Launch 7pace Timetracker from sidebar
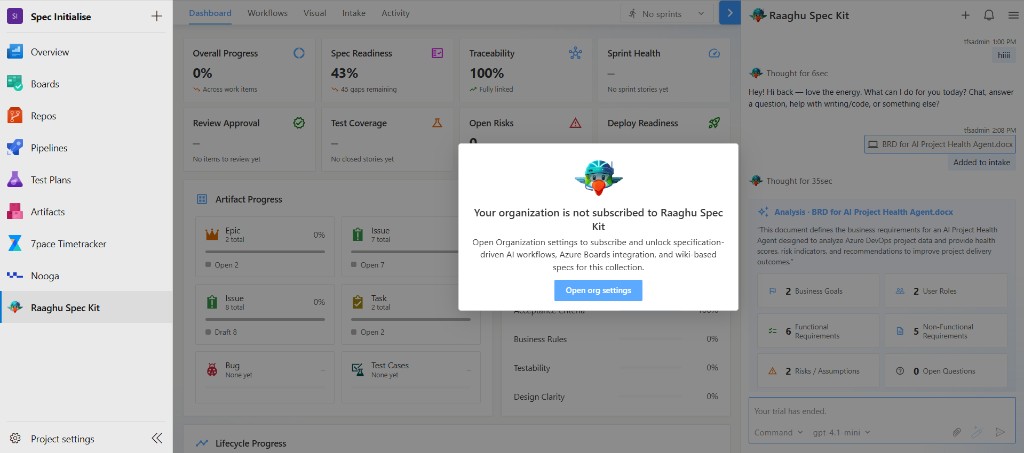Screen dimensions: 1024x453 [x=86, y=244]
